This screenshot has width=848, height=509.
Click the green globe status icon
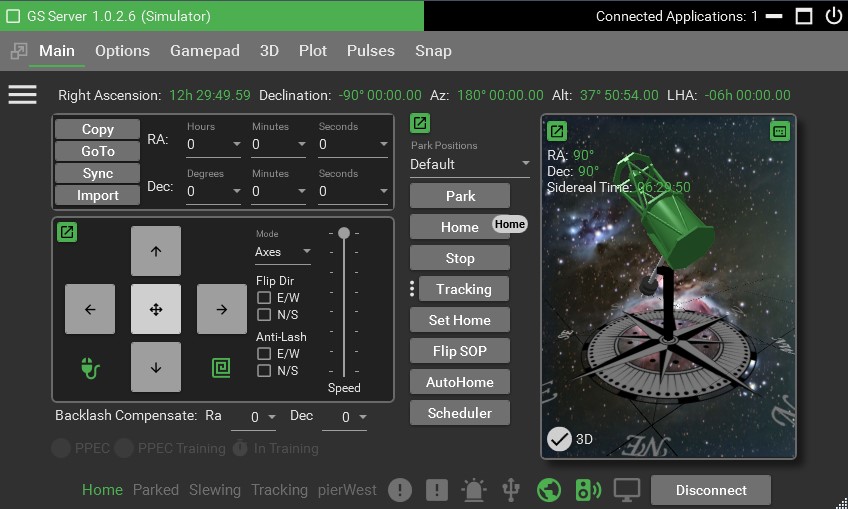[548, 490]
